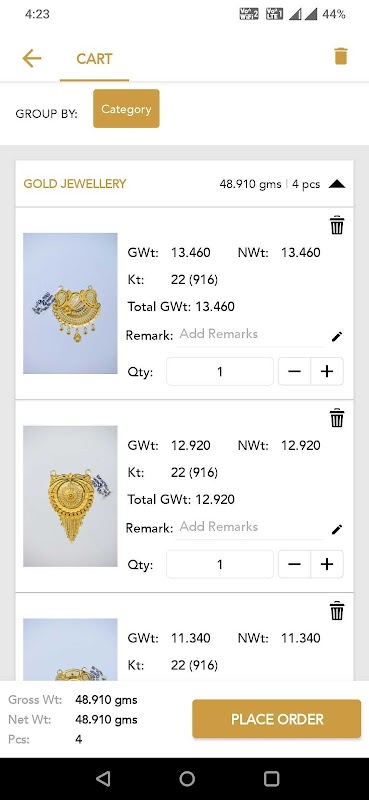The height and width of the screenshot is (800, 369).
Task: Increase quantity of the 13.460 gms item
Action: (x=327, y=371)
